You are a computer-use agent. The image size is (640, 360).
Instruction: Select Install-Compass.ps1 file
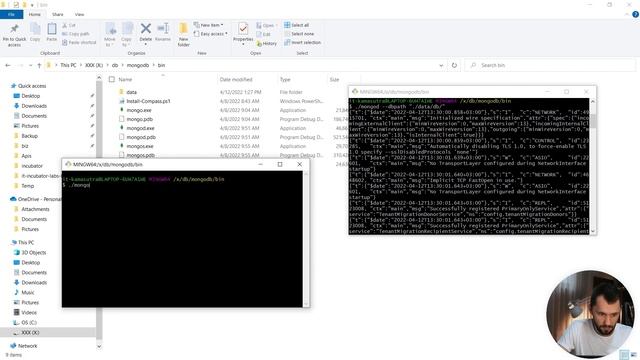click(x=148, y=101)
